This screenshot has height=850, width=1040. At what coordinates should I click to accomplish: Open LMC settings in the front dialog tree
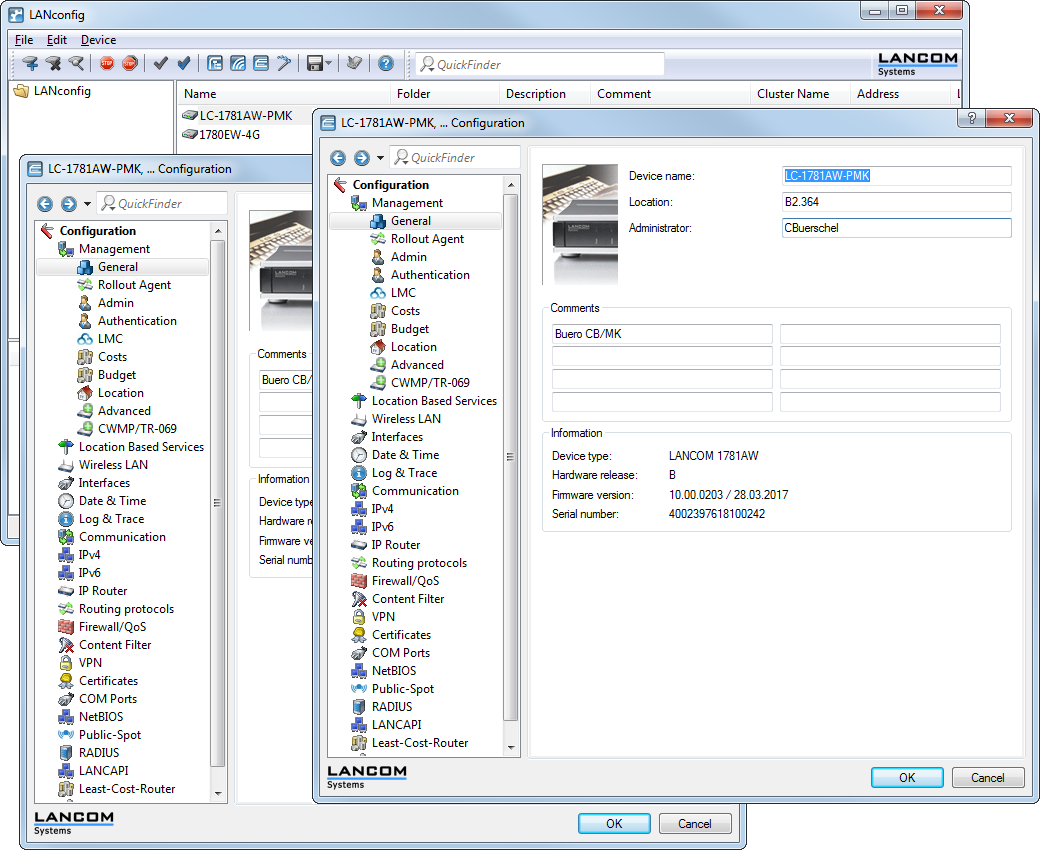pos(404,293)
